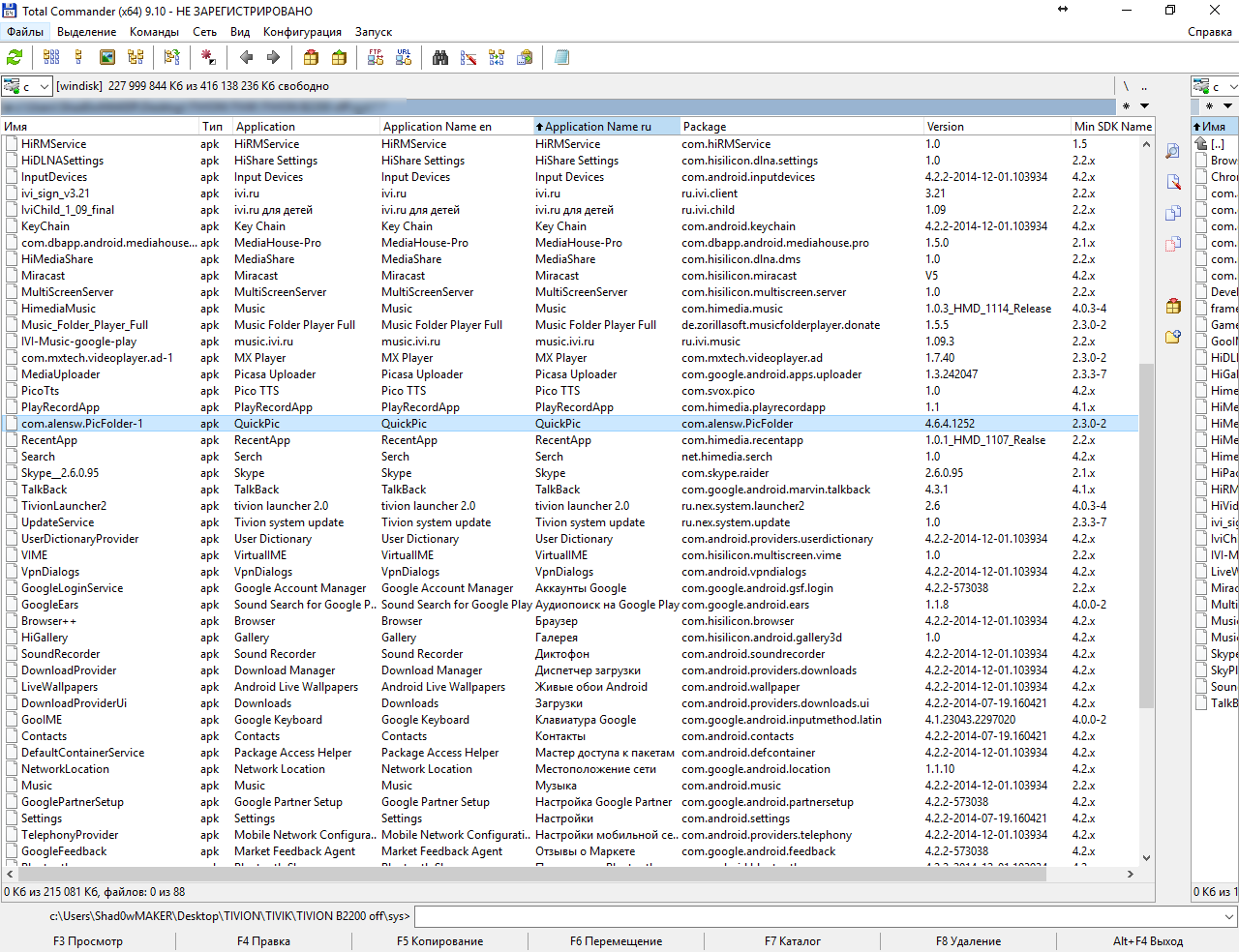Screen dimensions: 1239x952
Task: Show the directory tree icon
Action: point(136,58)
